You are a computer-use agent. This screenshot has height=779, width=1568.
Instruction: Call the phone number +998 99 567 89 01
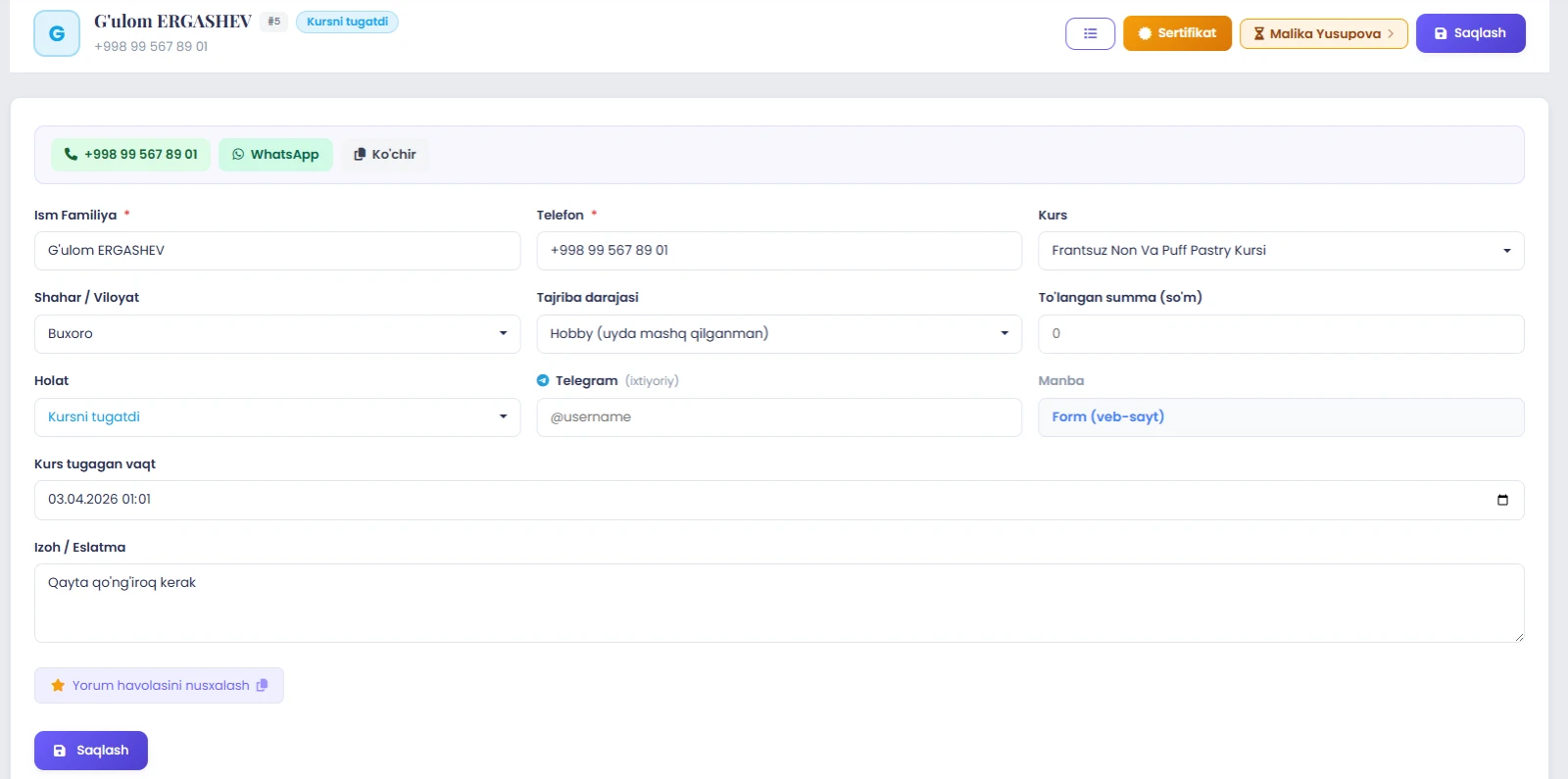[x=130, y=154]
